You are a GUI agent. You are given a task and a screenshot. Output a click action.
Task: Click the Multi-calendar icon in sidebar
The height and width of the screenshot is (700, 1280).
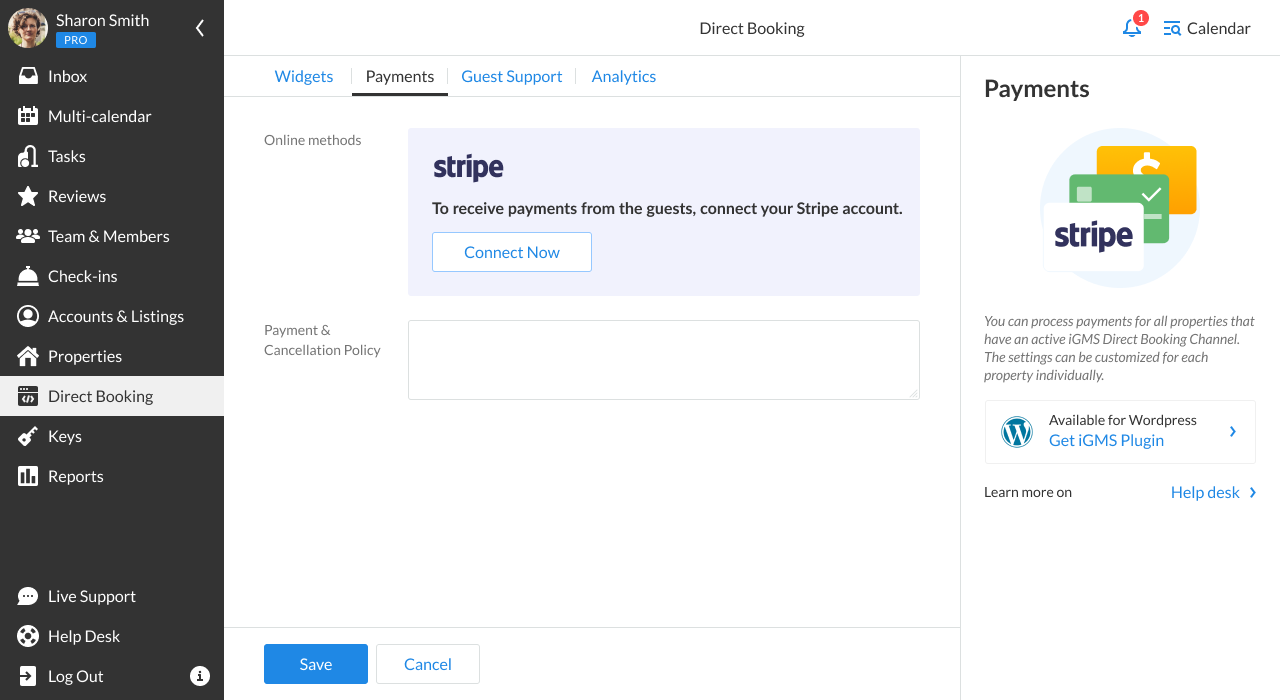[x=28, y=116]
